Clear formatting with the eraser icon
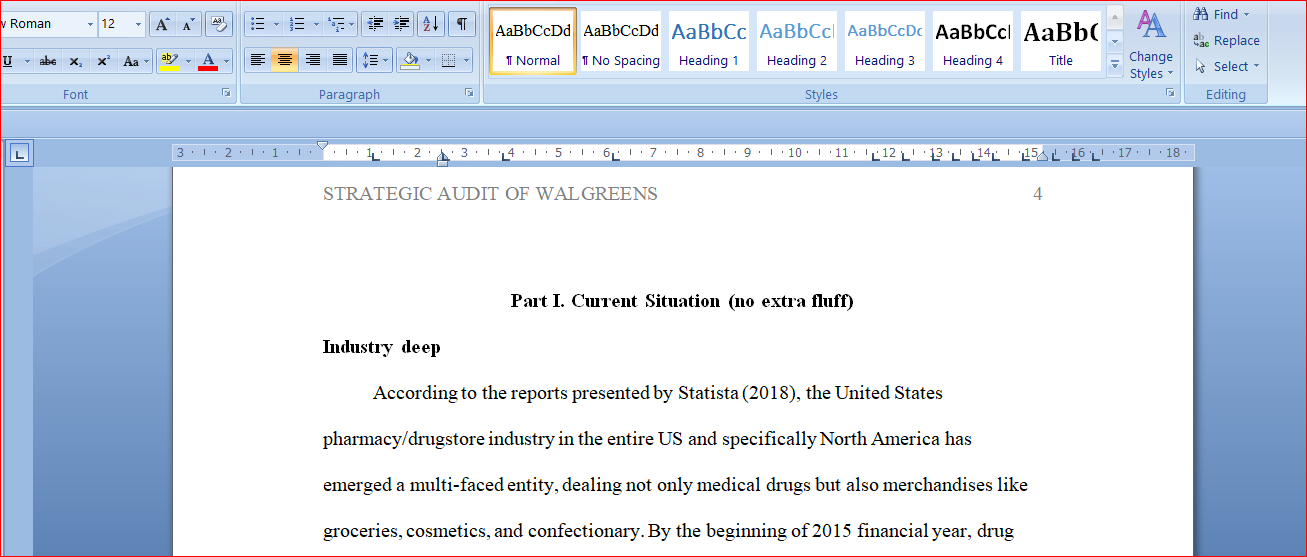 (219, 24)
